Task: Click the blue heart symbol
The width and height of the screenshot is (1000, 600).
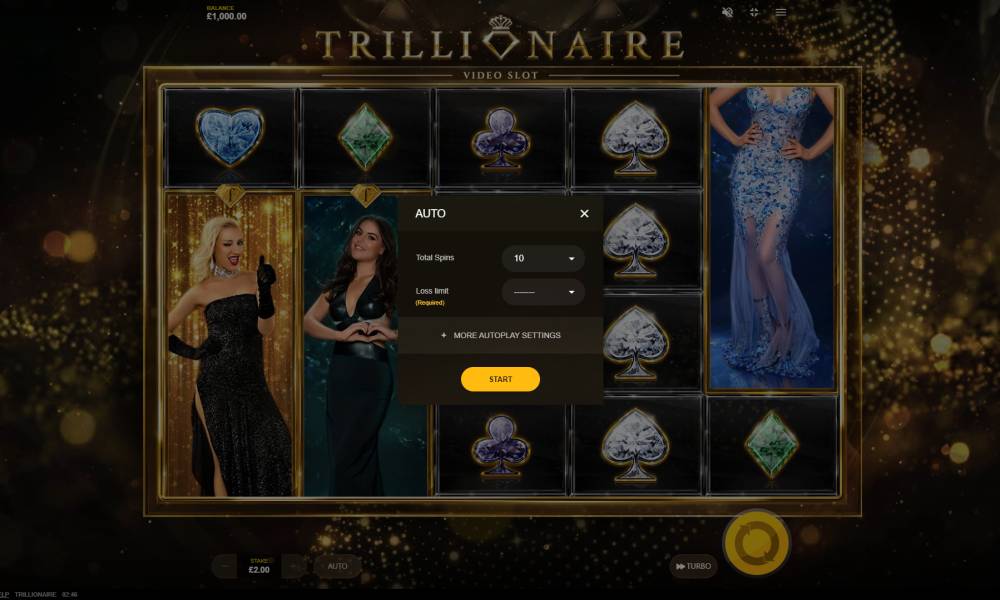Action: (x=230, y=136)
